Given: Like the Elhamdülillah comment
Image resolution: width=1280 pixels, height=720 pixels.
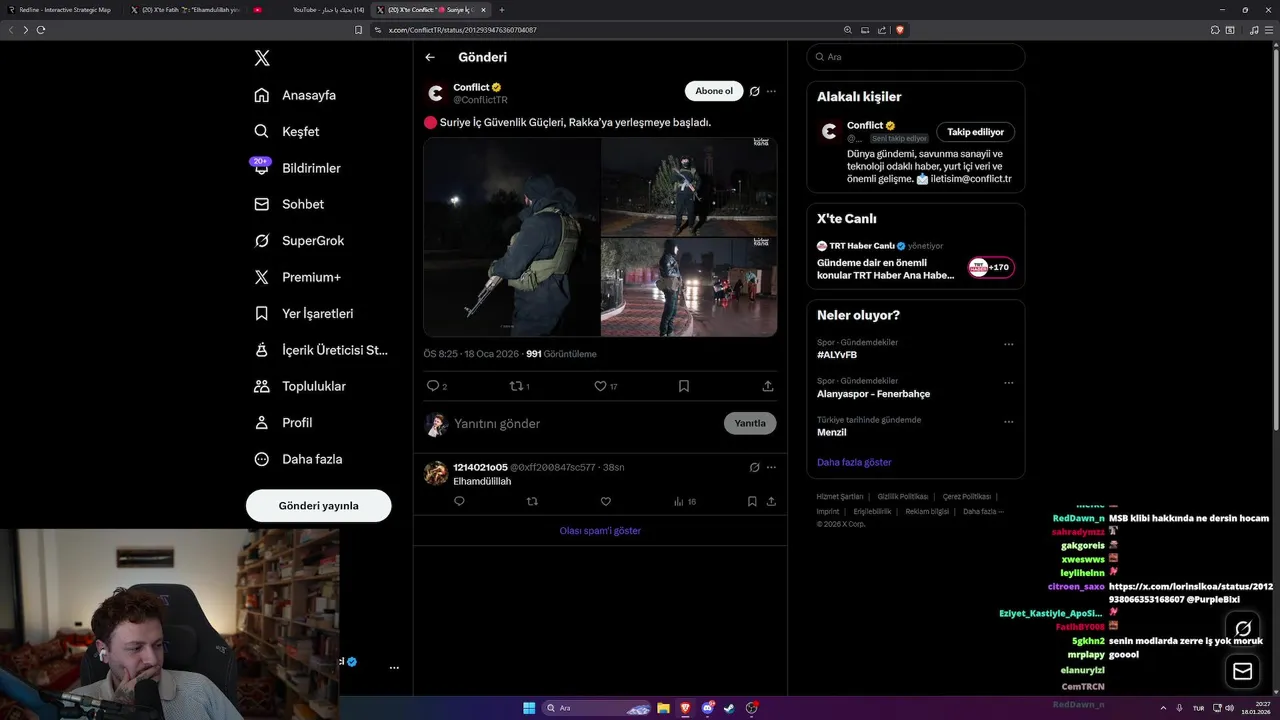Looking at the screenshot, I should pyautogui.click(x=605, y=502).
